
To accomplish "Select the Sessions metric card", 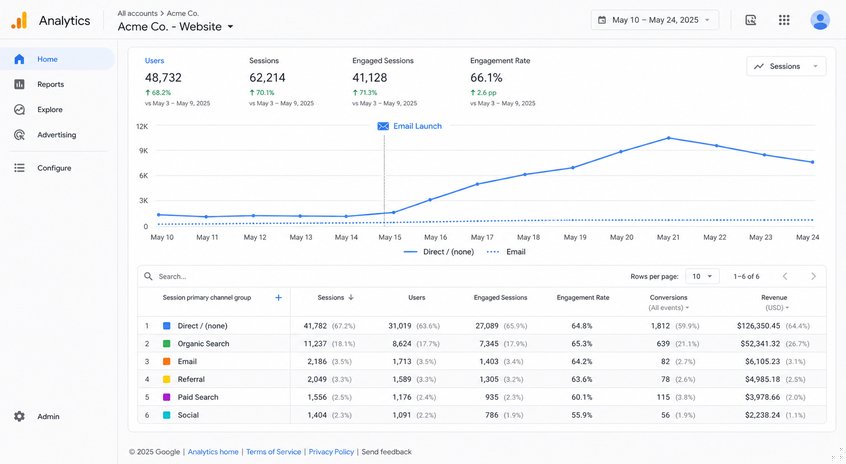I will point(281,81).
